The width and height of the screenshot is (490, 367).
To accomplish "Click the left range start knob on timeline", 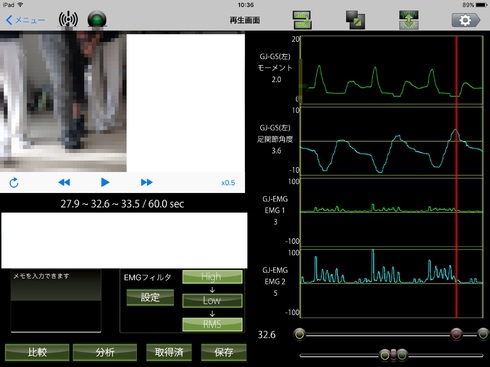I will pos(300,334).
